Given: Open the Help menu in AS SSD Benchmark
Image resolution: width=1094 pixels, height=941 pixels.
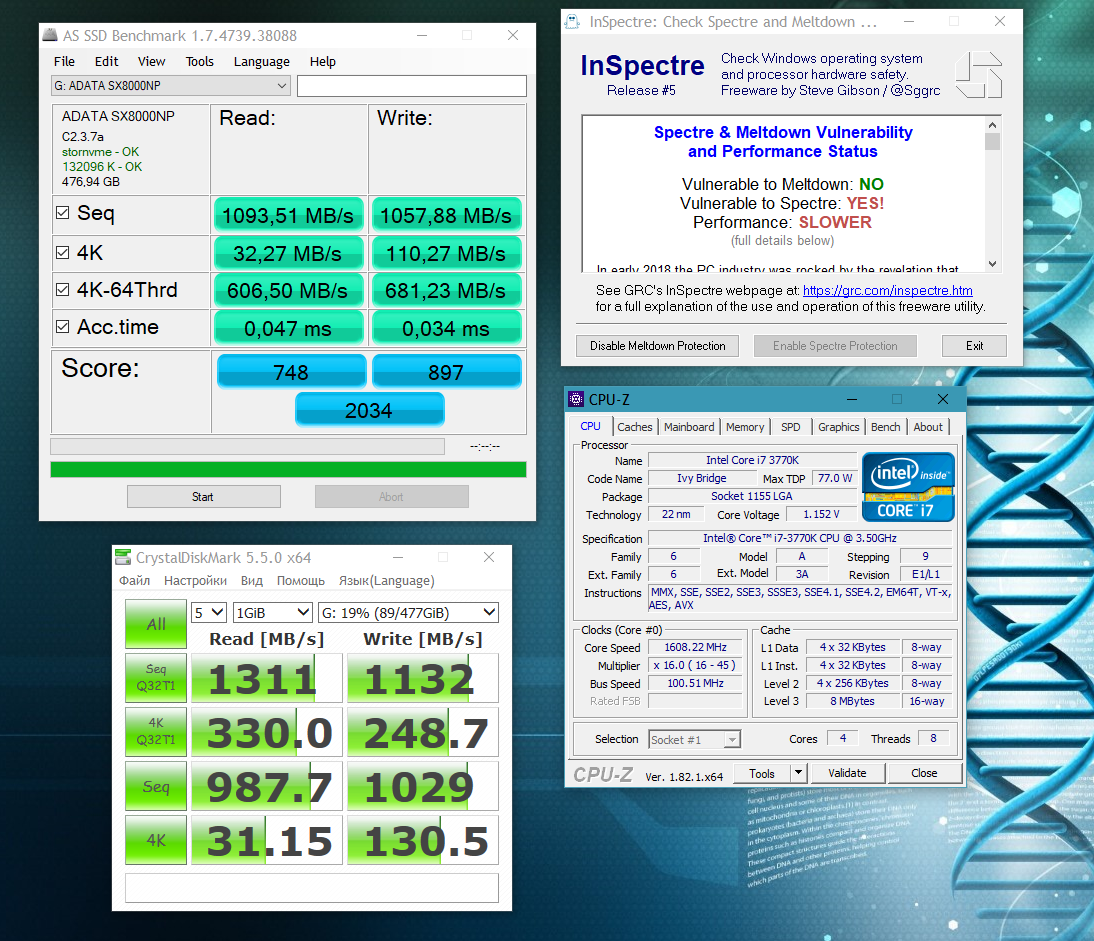Looking at the screenshot, I should (x=322, y=61).
